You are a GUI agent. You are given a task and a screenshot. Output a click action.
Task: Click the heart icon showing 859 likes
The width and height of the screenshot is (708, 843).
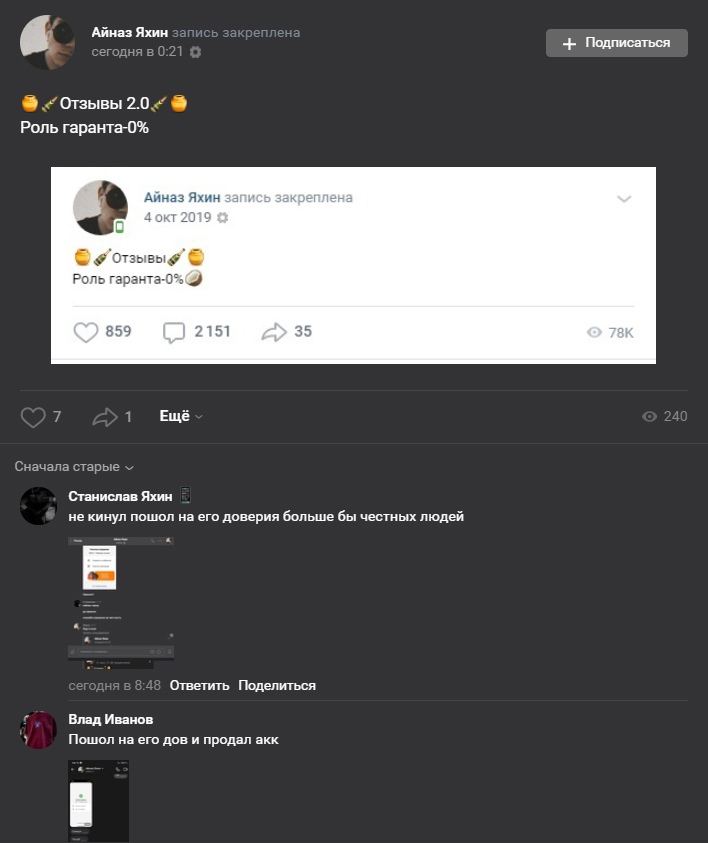click(87, 332)
